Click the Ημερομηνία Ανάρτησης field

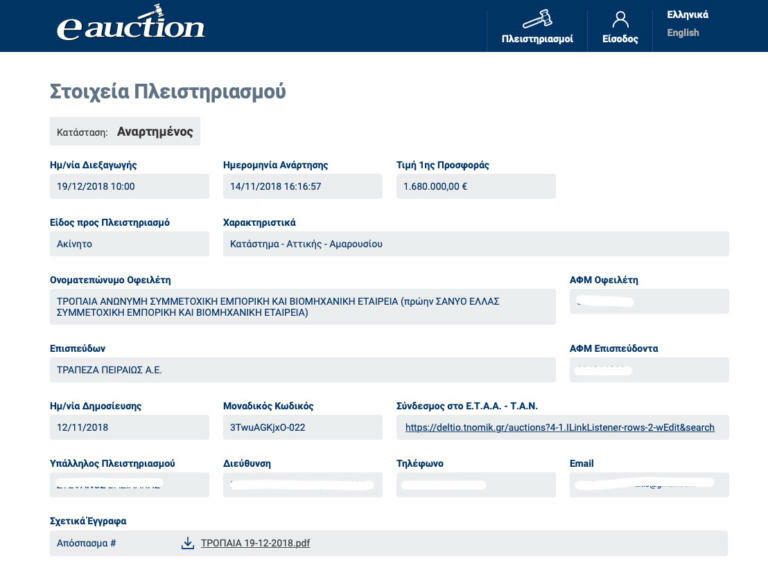click(x=302, y=186)
